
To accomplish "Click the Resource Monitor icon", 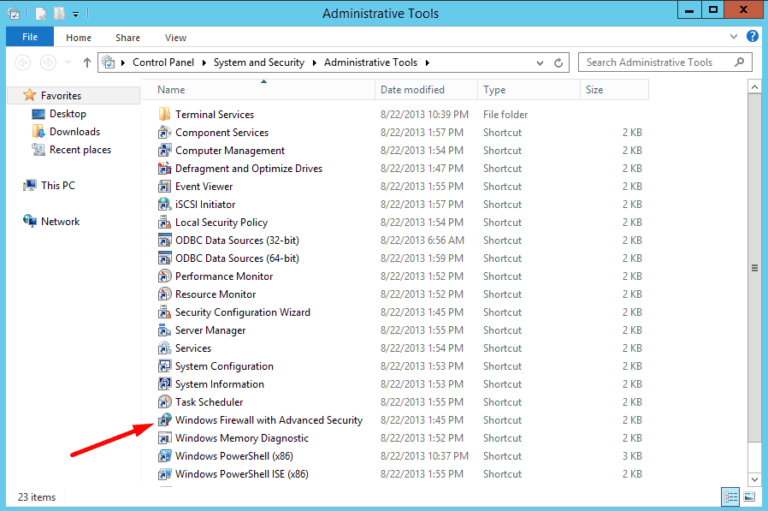I will [165, 294].
